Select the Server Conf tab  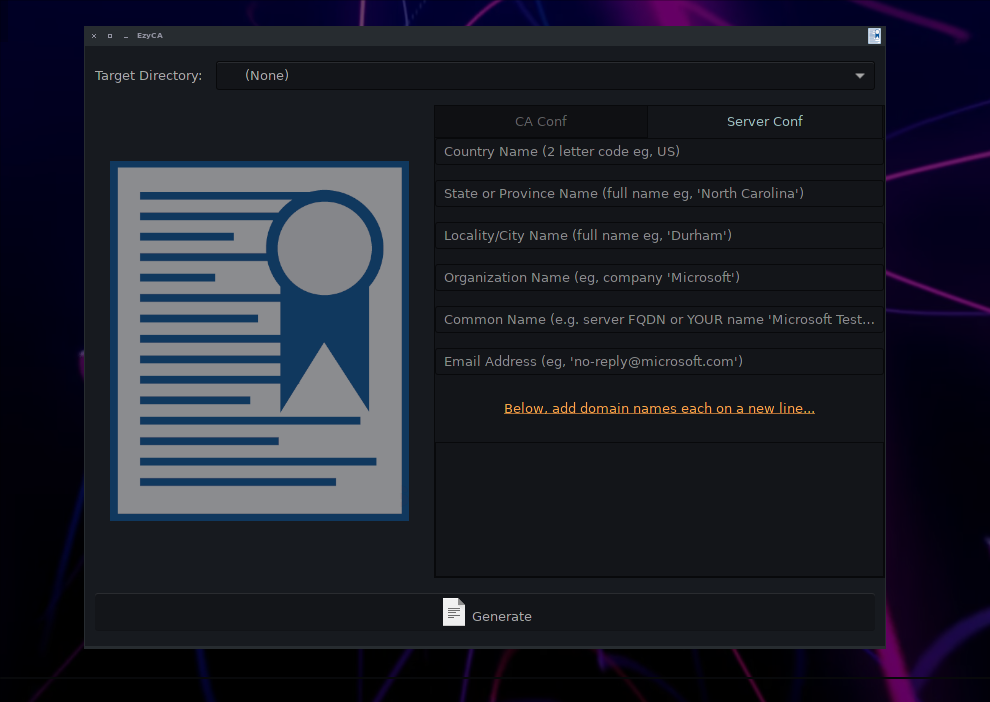click(x=765, y=121)
